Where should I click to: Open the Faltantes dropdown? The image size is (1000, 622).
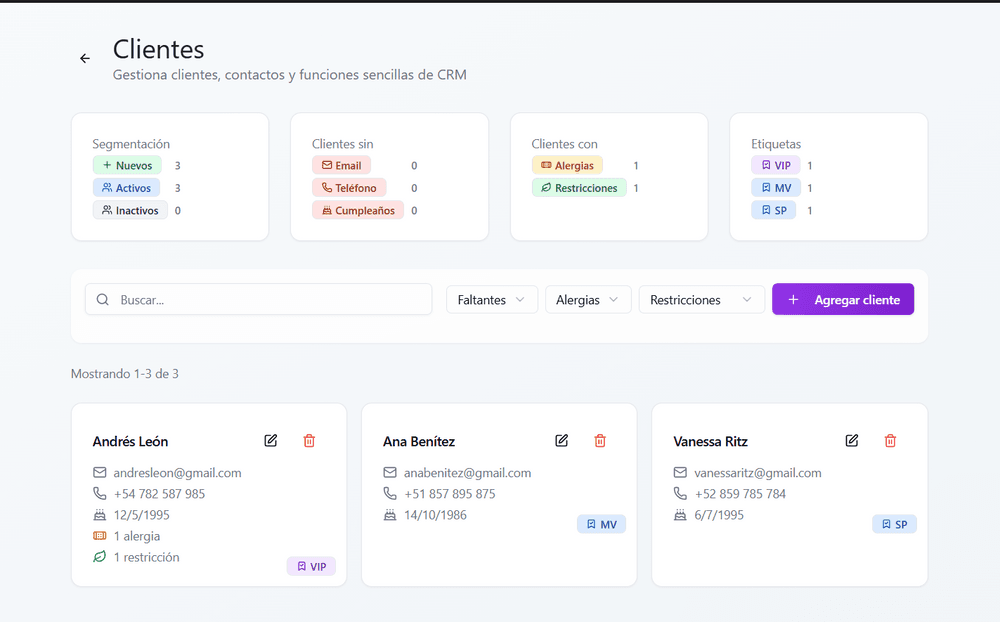(x=491, y=300)
